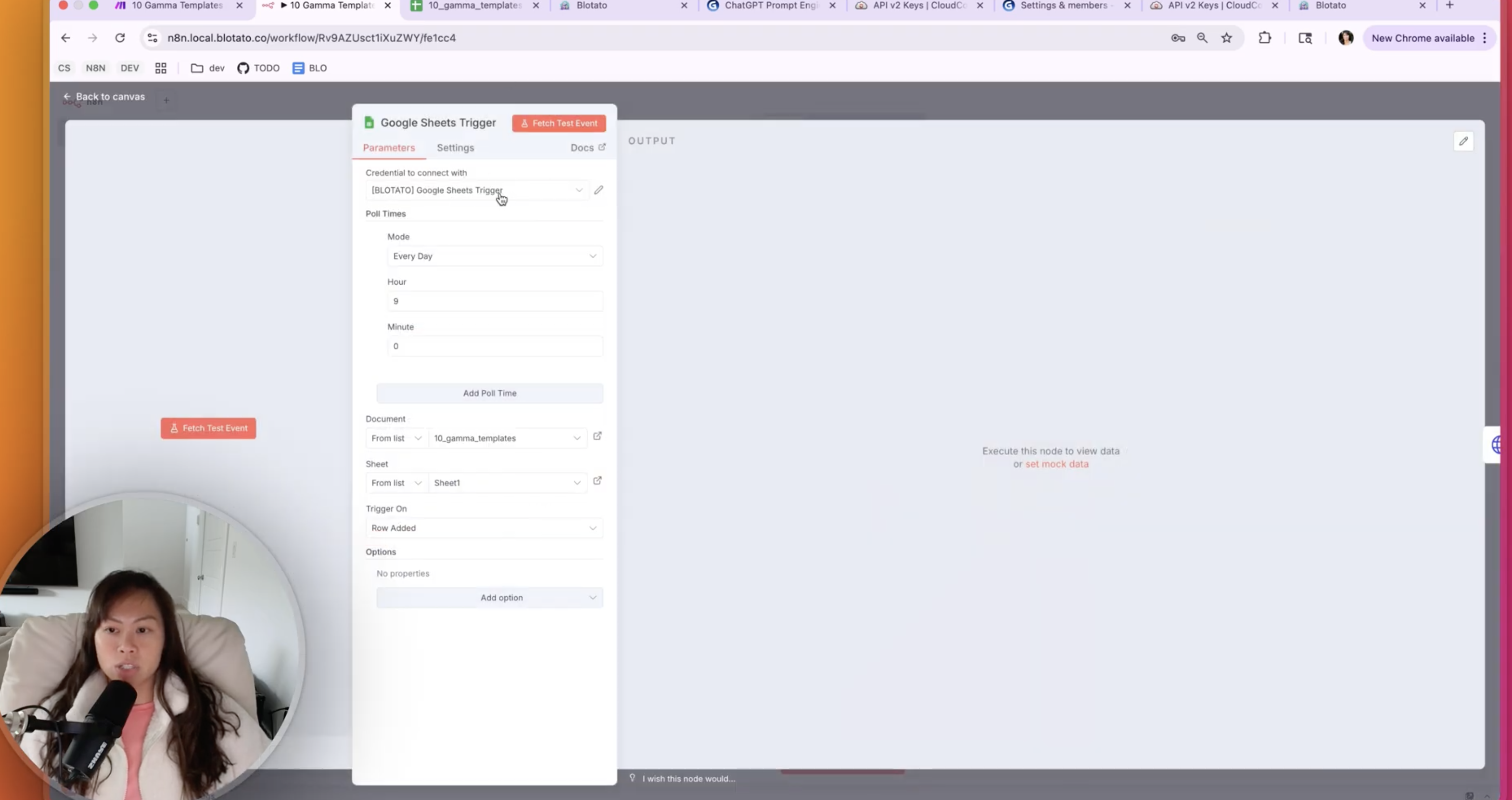The image size is (1512, 800).
Task: Open the Trigger On Row Added dropdown
Action: [484, 528]
